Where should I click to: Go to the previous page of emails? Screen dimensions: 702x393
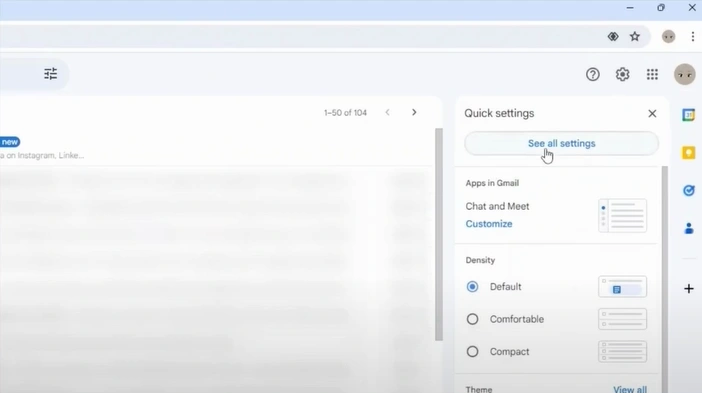pos(388,112)
